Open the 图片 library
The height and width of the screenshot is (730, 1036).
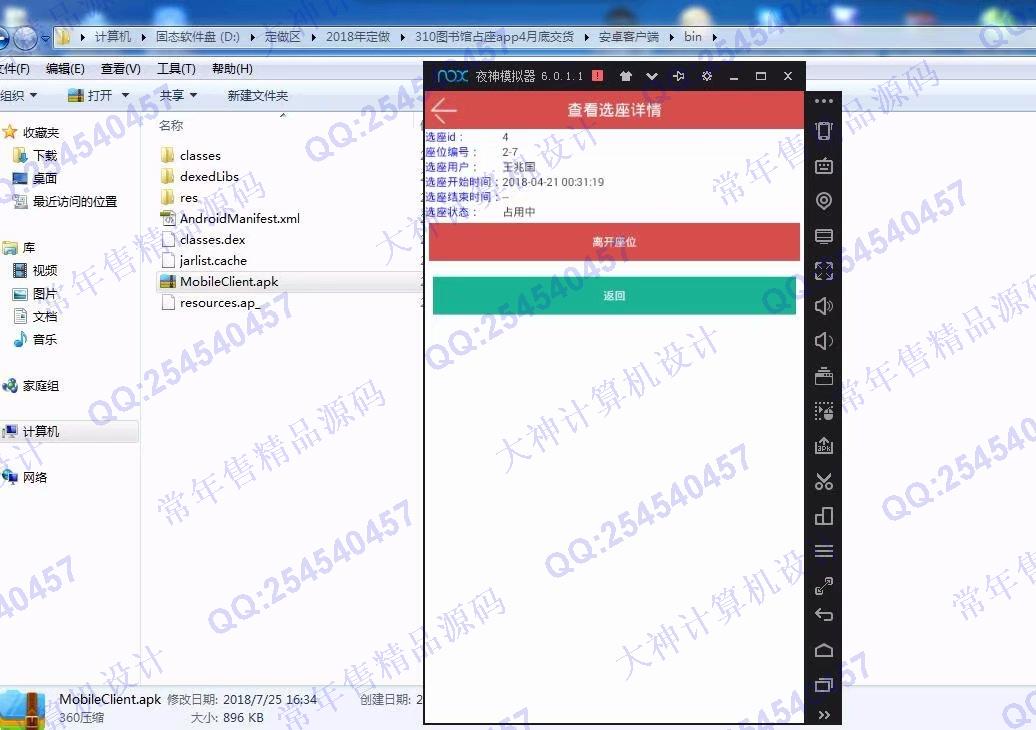pyautogui.click(x=36, y=293)
